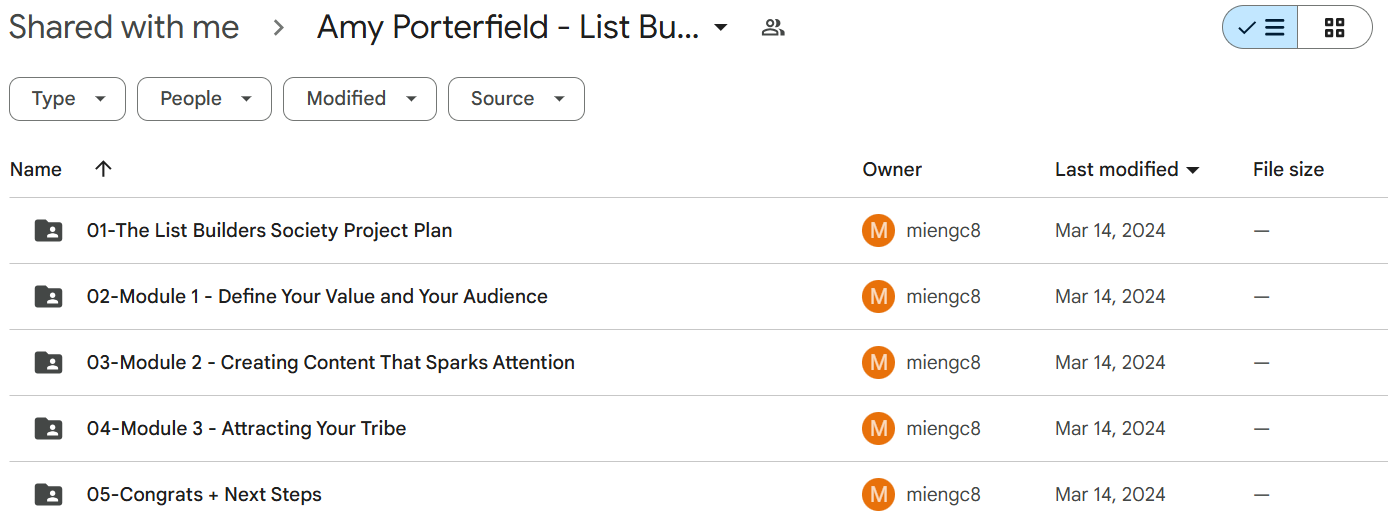The height and width of the screenshot is (523, 1388).
Task: Click folder icon next to 04-Module 3
Action: (48, 429)
